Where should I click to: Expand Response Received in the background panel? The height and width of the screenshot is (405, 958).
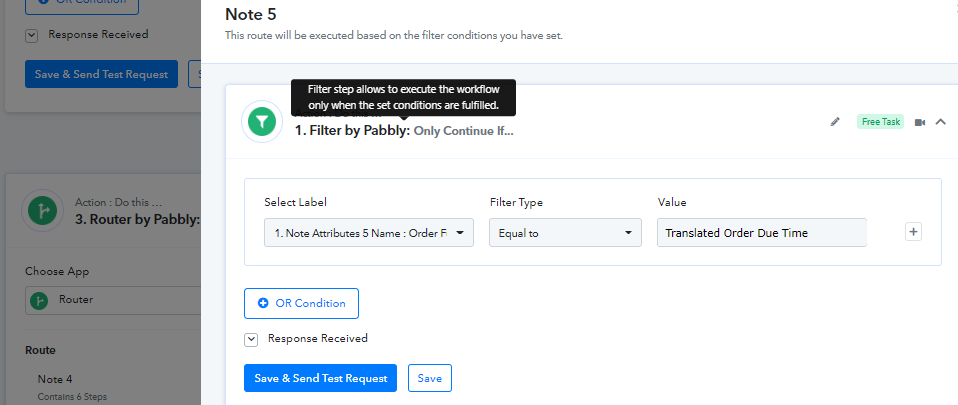[x=32, y=35]
